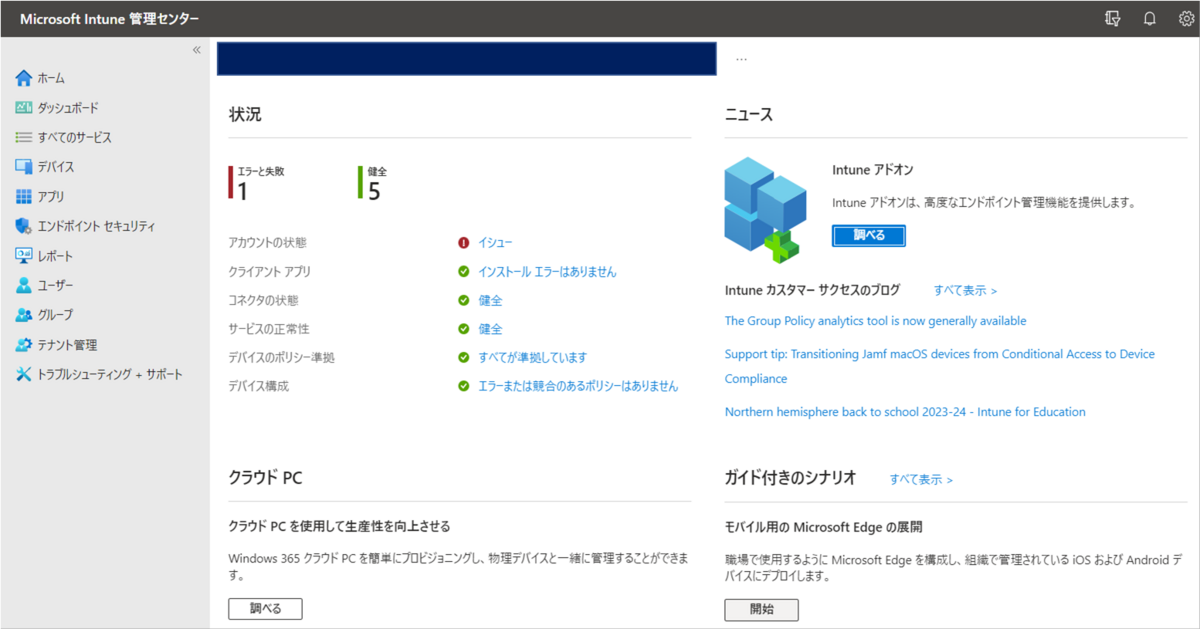The height and width of the screenshot is (629, 1200).
Task: Select トラブルシューティング + サポート in navigation
Action: pos(110,374)
